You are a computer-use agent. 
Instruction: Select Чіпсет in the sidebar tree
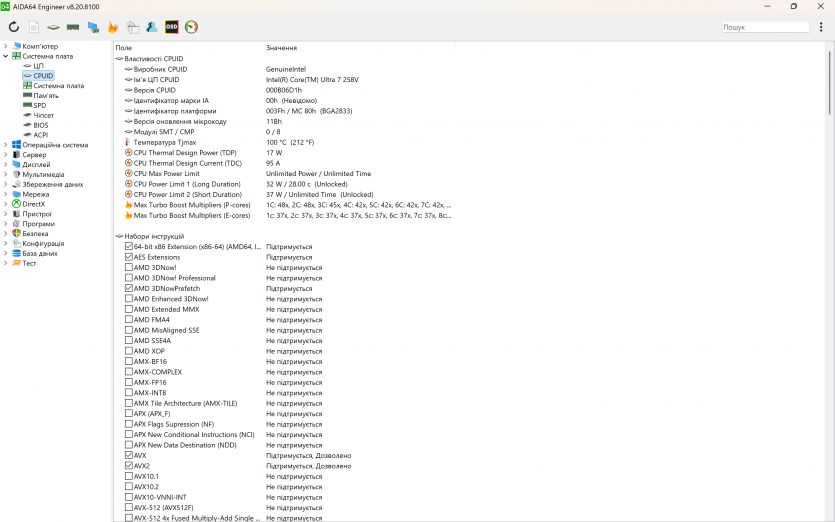coord(43,115)
